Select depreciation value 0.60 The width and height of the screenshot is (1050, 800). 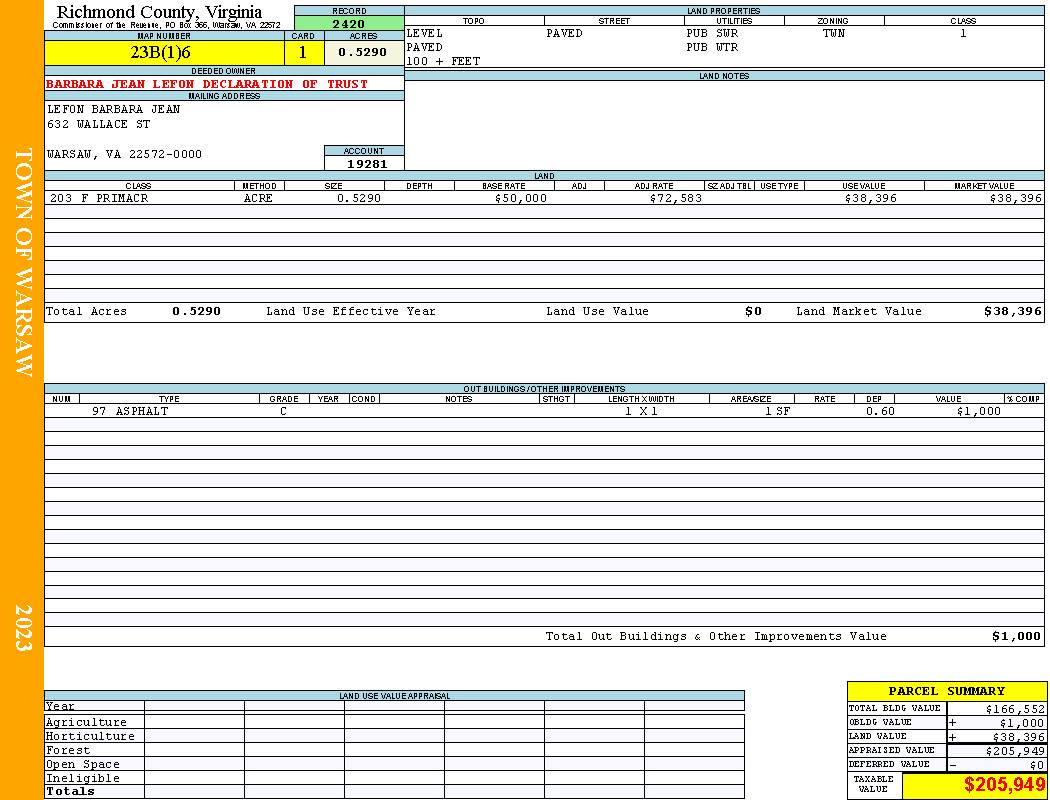pos(880,412)
